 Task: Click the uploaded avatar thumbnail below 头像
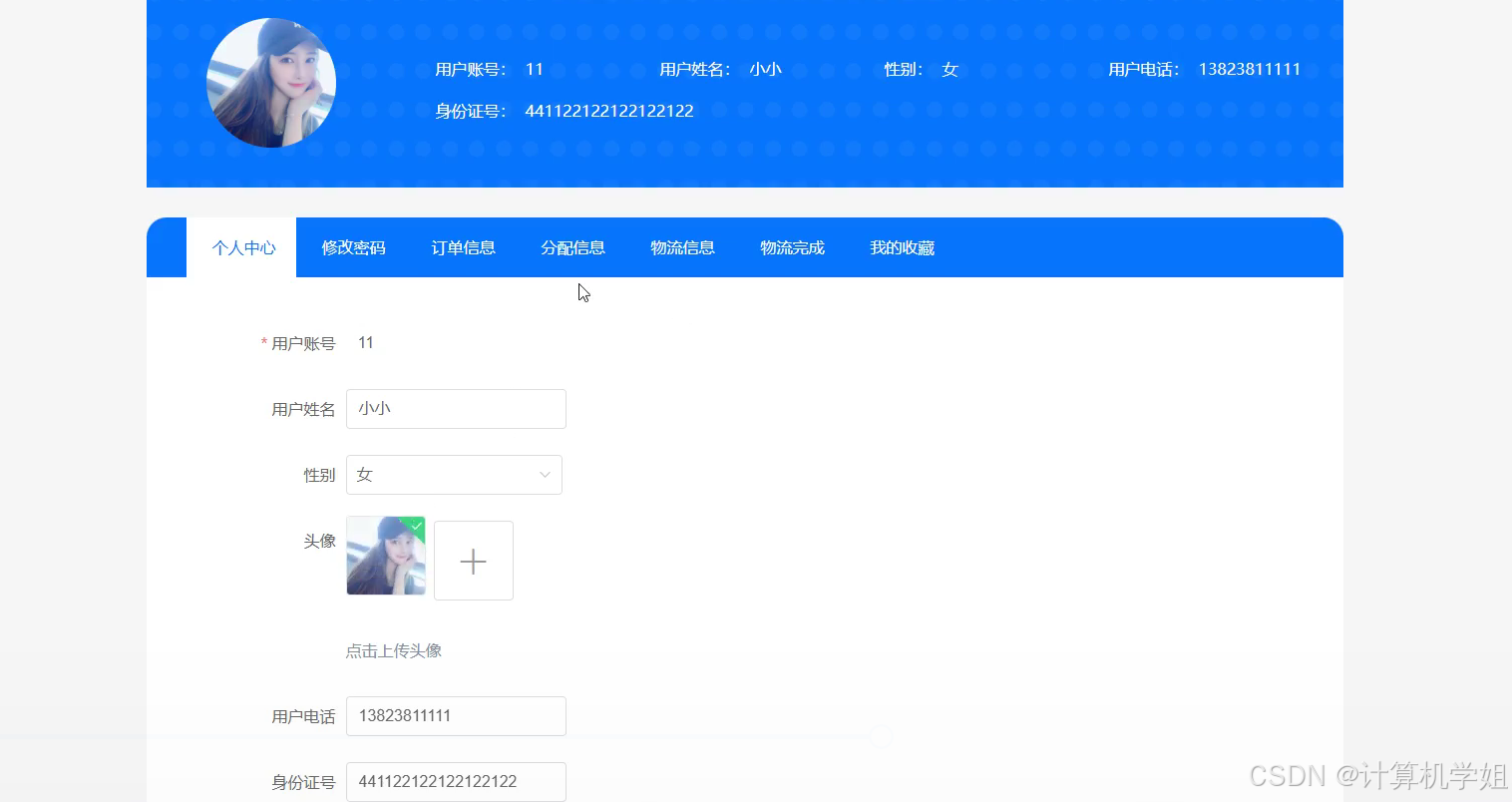(x=385, y=556)
